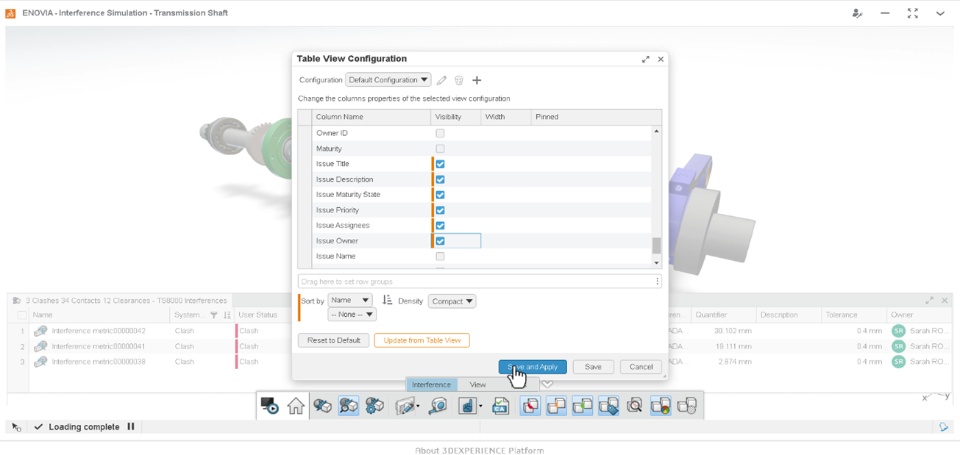Screen dimensions: 960x455
Task: Click the column list vertical scrollbar thumb
Action: click(656, 246)
